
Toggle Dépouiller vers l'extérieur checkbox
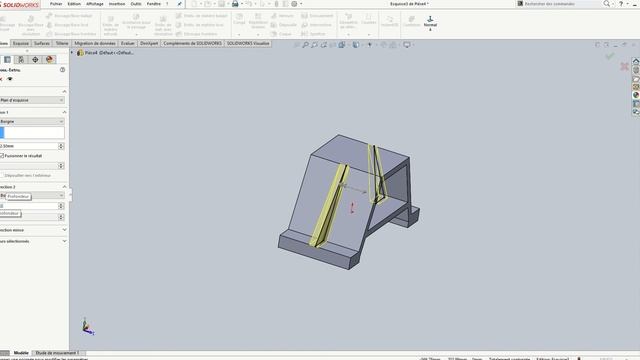click(2, 176)
